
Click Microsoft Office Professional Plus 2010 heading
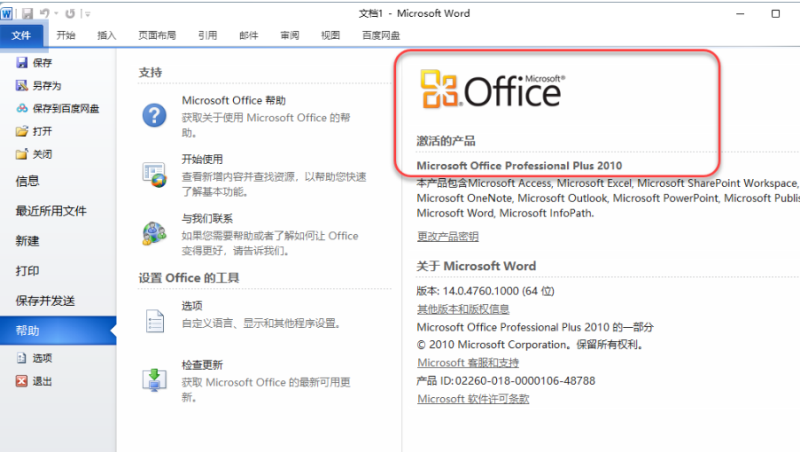pos(519,165)
